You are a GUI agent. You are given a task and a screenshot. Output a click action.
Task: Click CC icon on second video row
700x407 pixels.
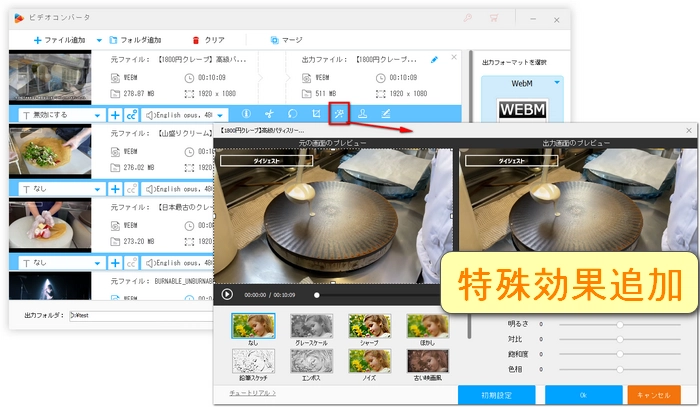click(131, 189)
